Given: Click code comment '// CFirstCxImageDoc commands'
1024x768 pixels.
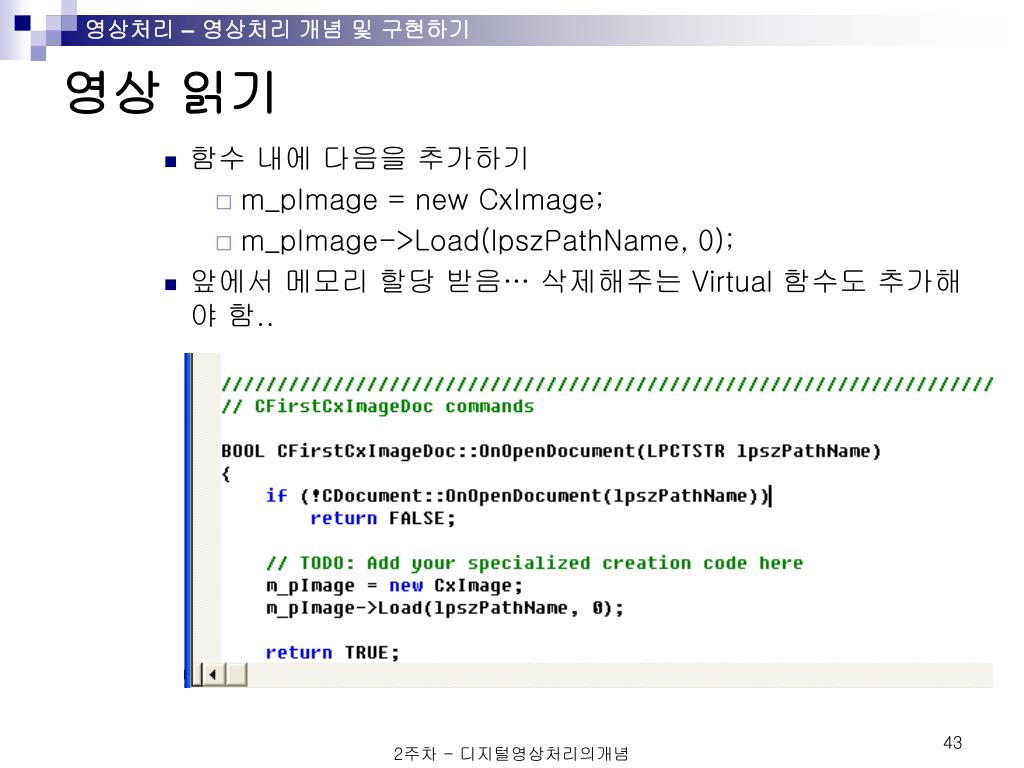Looking at the screenshot, I should [377, 406].
